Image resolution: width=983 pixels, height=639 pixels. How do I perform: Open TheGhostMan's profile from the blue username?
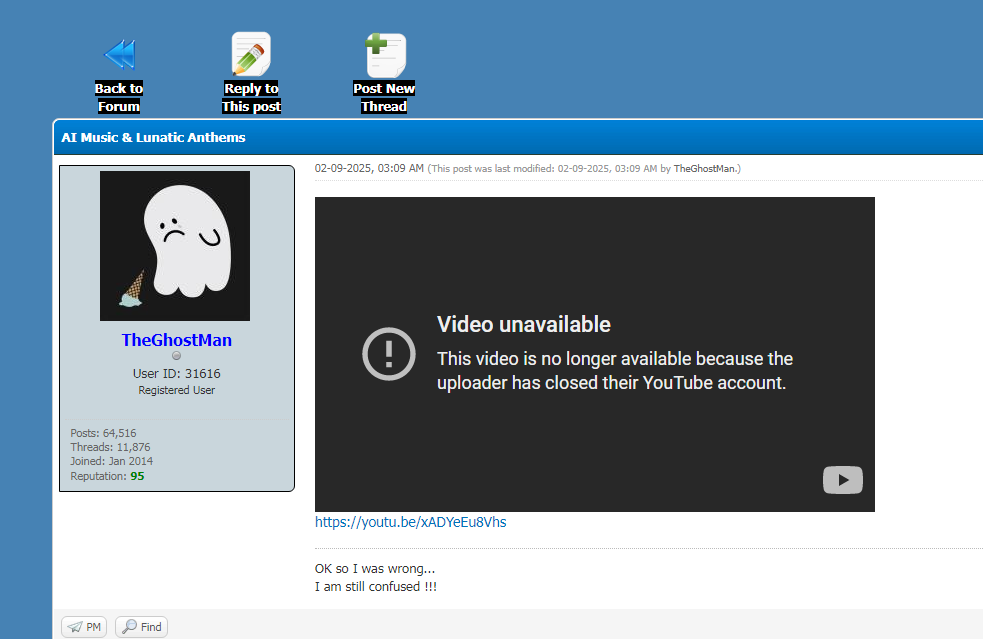[x=177, y=340]
